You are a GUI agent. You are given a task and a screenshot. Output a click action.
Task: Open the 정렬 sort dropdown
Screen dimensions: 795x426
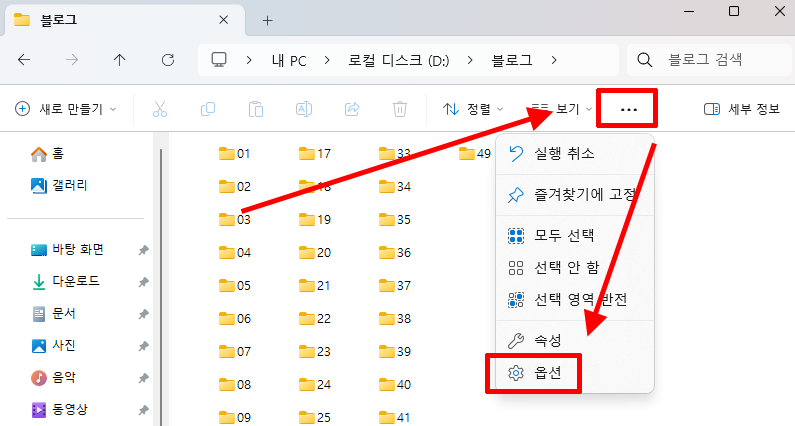[473, 109]
